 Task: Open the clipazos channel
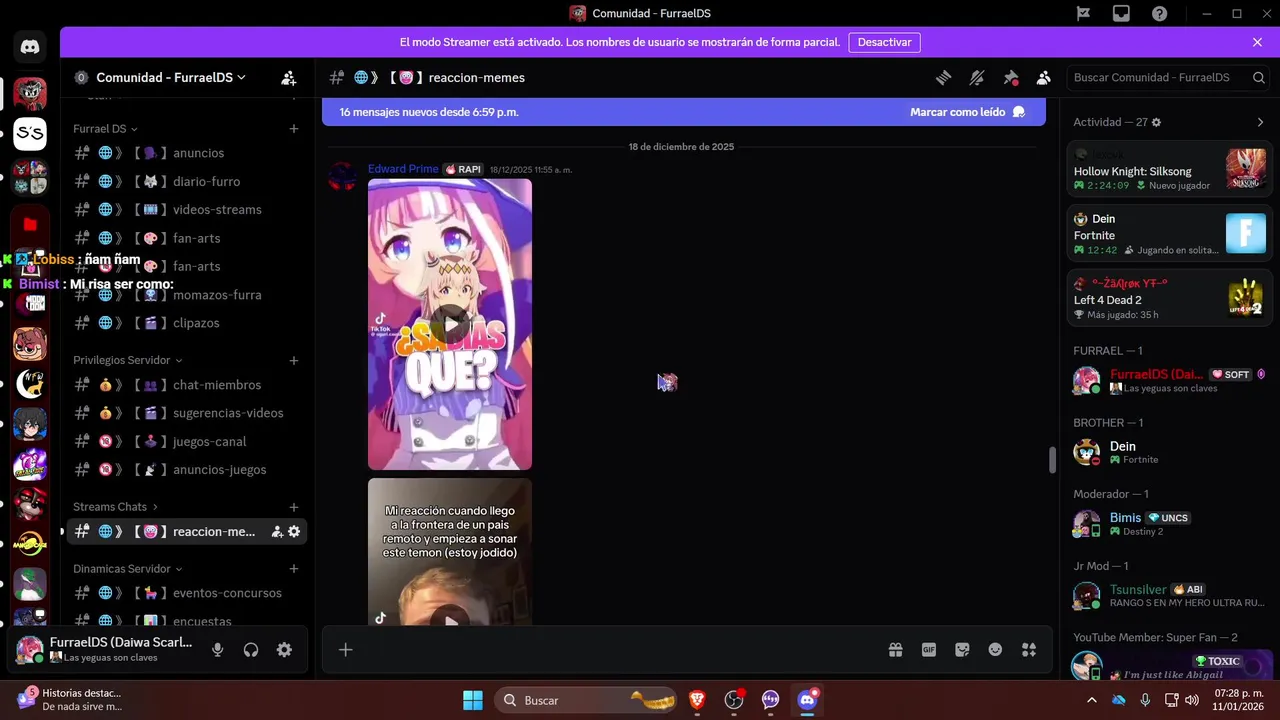pos(186,323)
